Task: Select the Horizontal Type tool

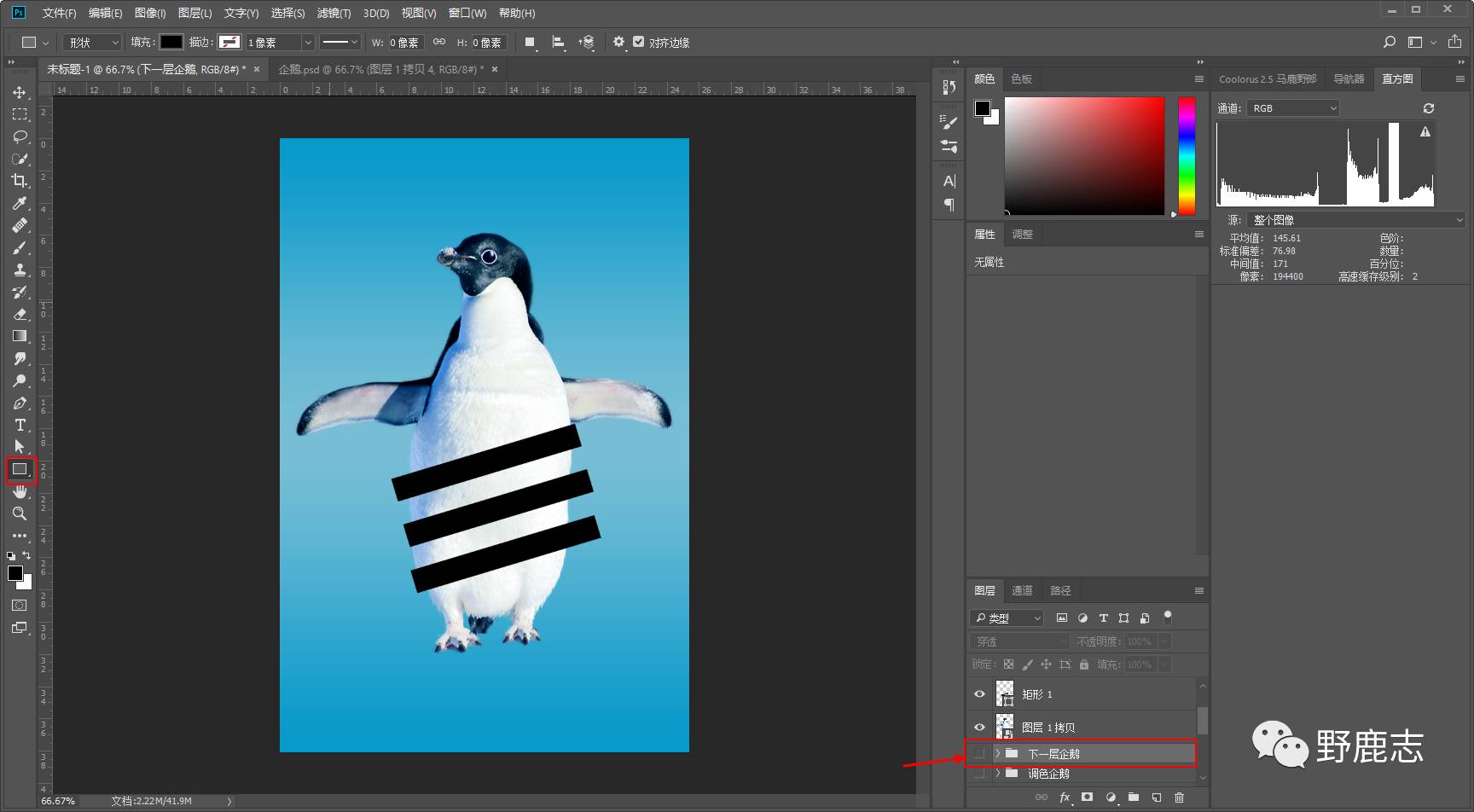Action: (x=20, y=425)
